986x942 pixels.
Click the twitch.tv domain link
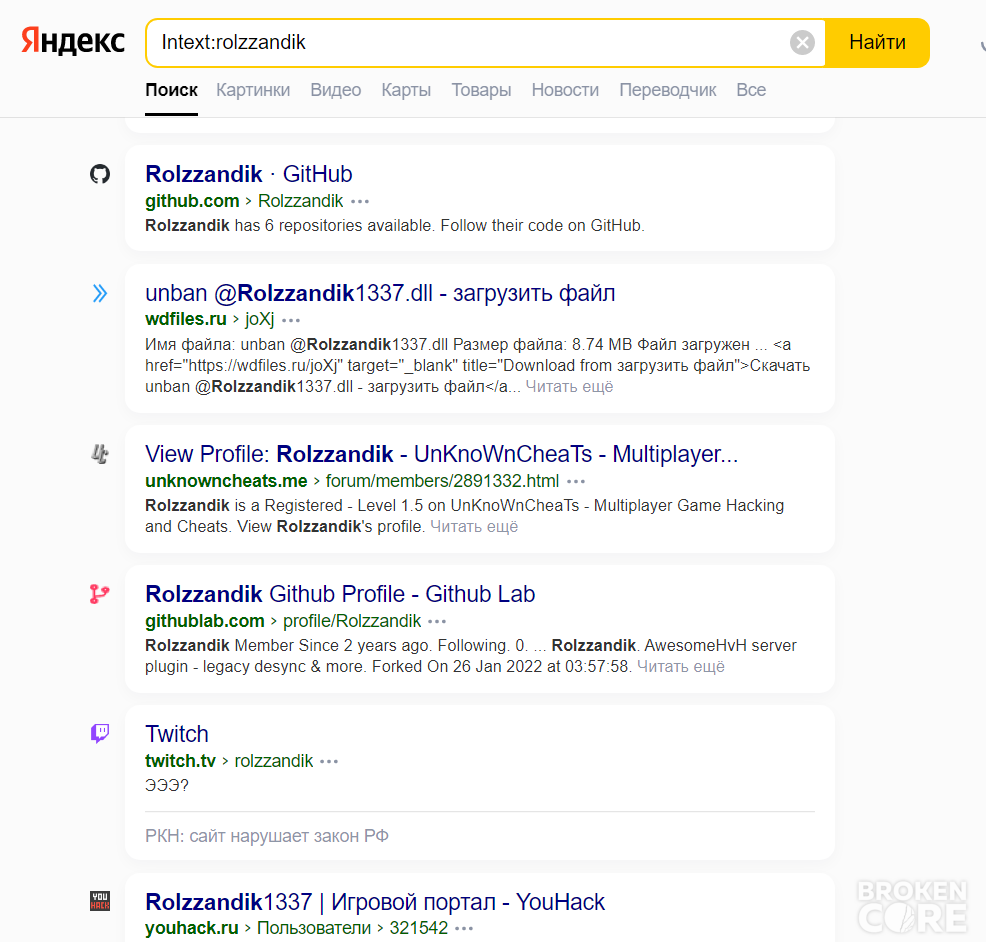point(180,761)
